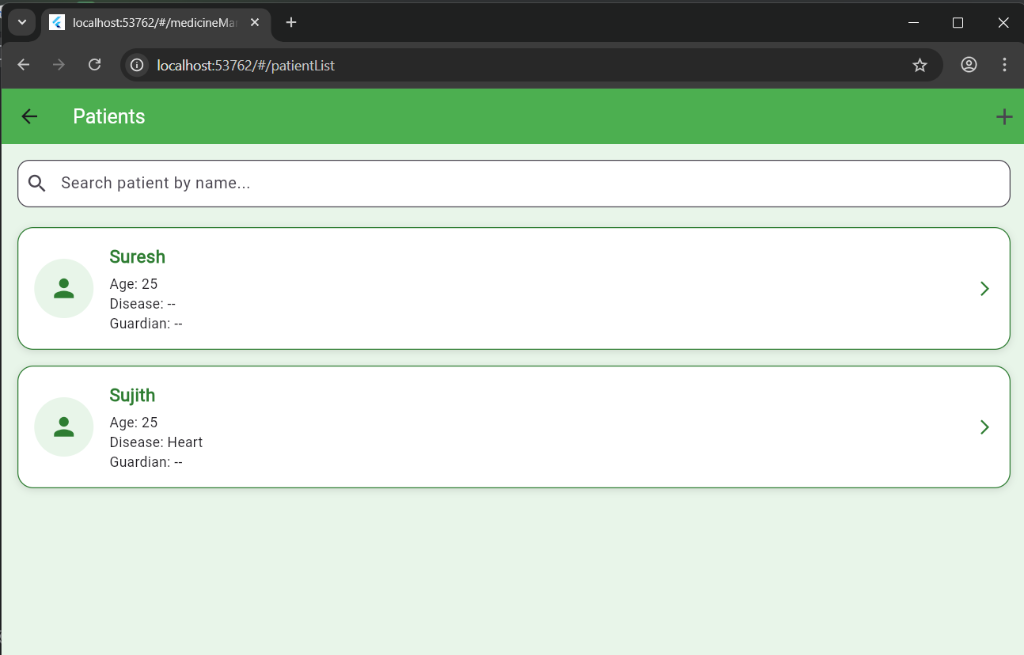This screenshot has width=1024, height=655.
Task: Reload the current page
Action: pos(95,65)
